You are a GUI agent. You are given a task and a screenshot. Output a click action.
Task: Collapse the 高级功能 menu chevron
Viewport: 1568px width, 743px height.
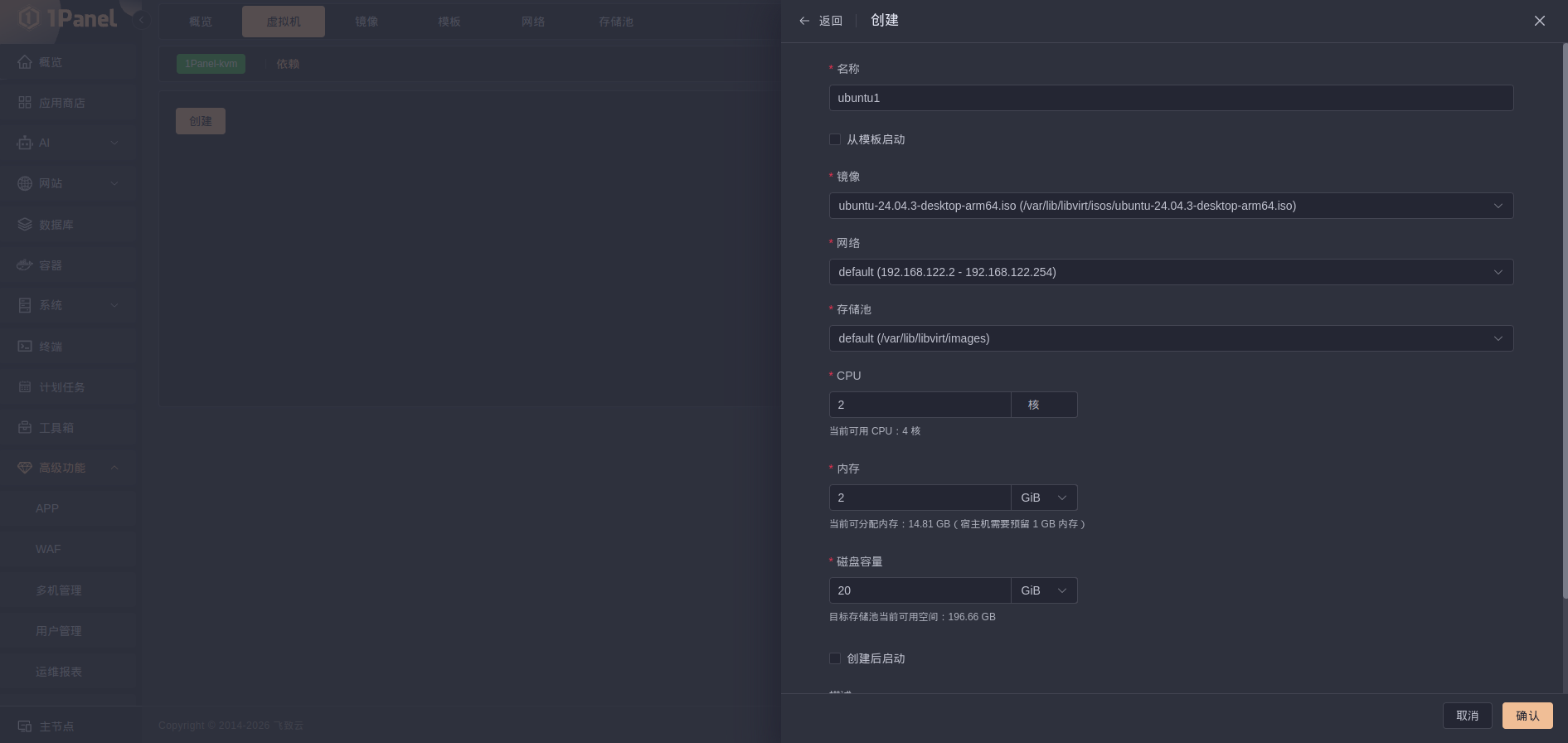[x=114, y=468]
